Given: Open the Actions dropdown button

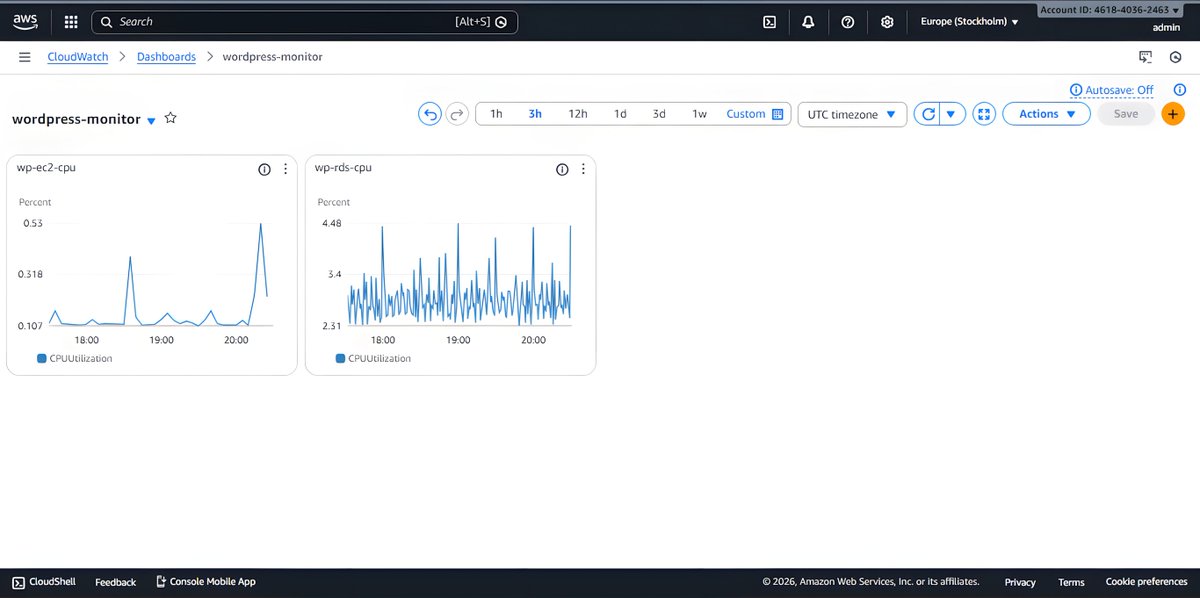Looking at the screenshot, I should [1046, 114].
